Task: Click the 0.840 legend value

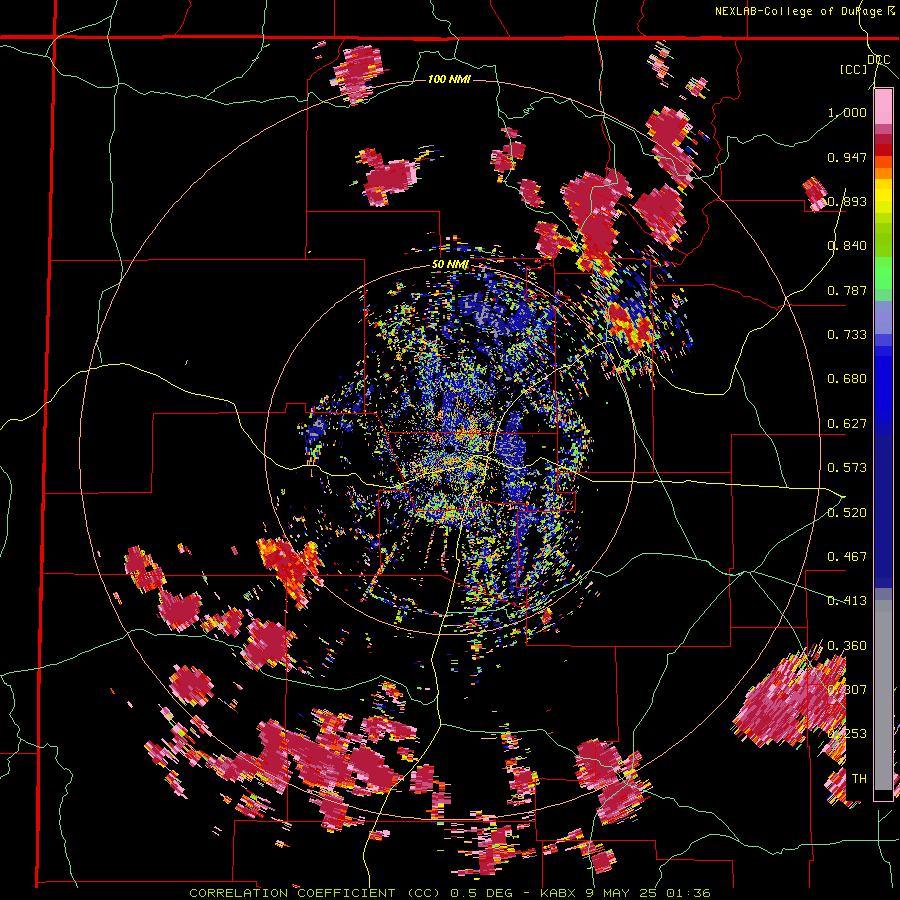Action: tap(847, 246)
